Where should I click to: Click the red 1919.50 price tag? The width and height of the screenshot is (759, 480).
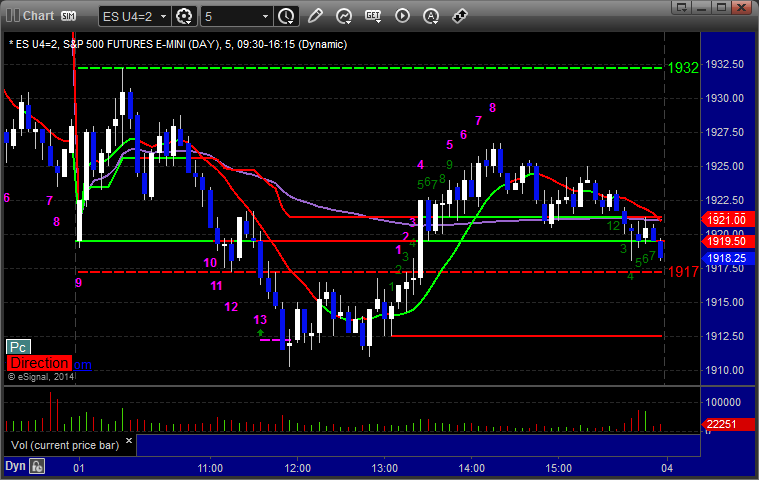pos(726,241)
